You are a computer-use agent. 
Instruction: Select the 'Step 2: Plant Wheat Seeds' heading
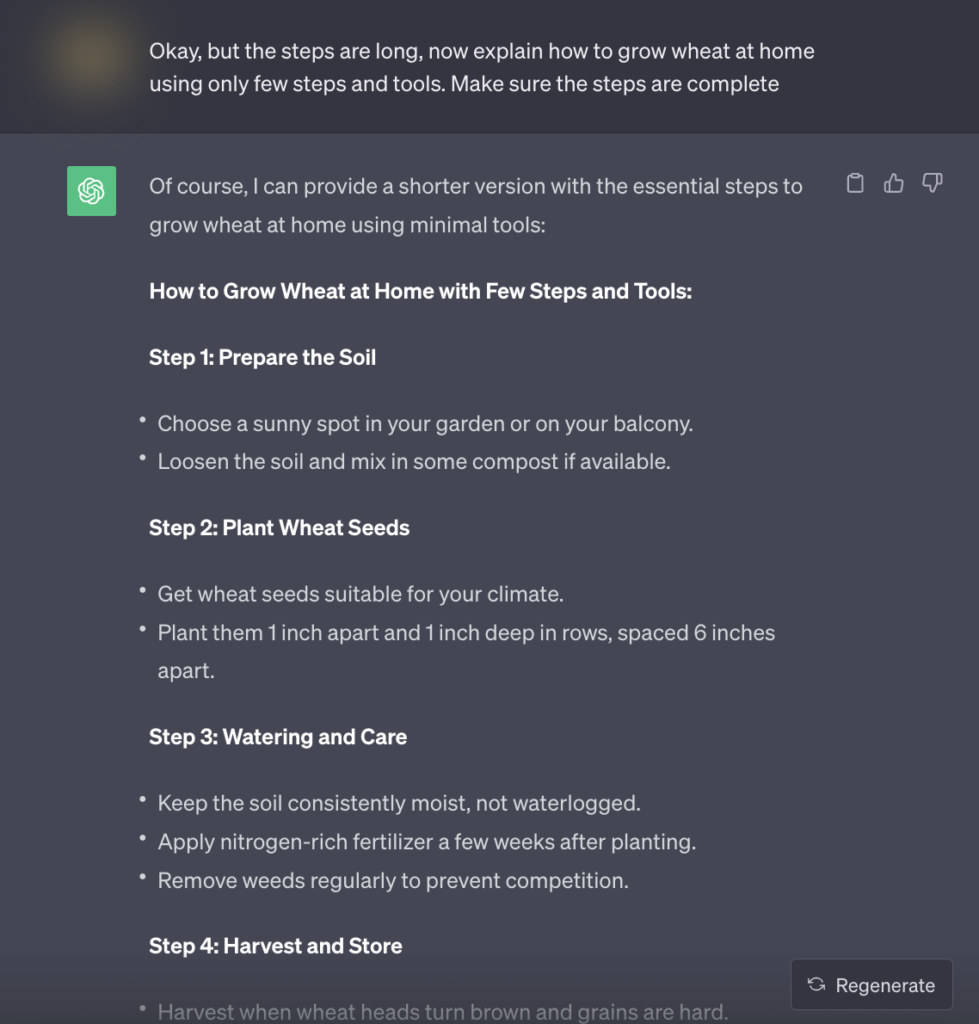(279, 528)
